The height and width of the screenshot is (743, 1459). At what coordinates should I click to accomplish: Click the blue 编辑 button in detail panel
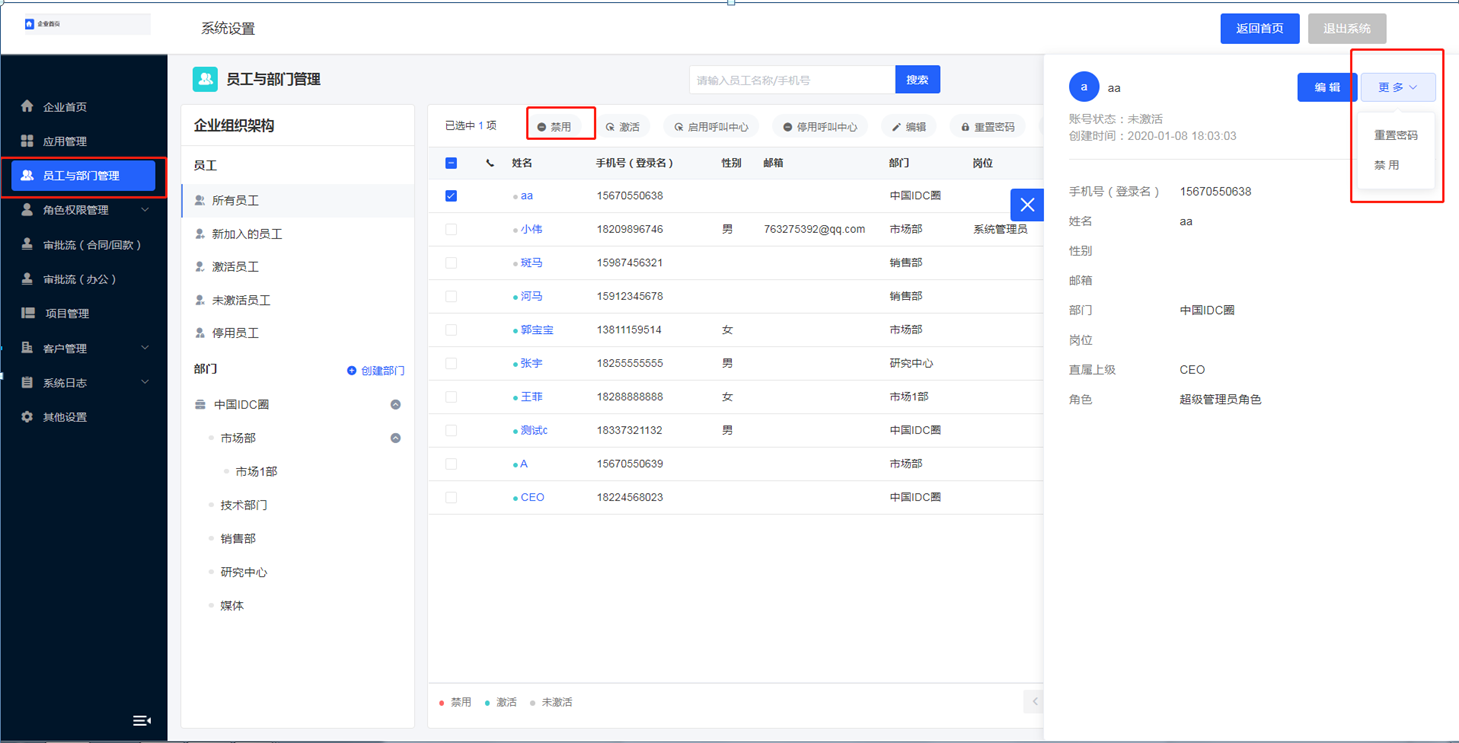pos(1327,87)
